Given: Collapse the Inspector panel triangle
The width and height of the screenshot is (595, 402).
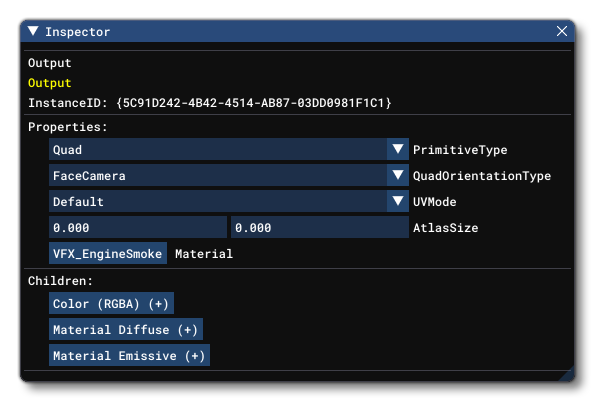Looking at the screenshot, I should (x=33, y=31).
